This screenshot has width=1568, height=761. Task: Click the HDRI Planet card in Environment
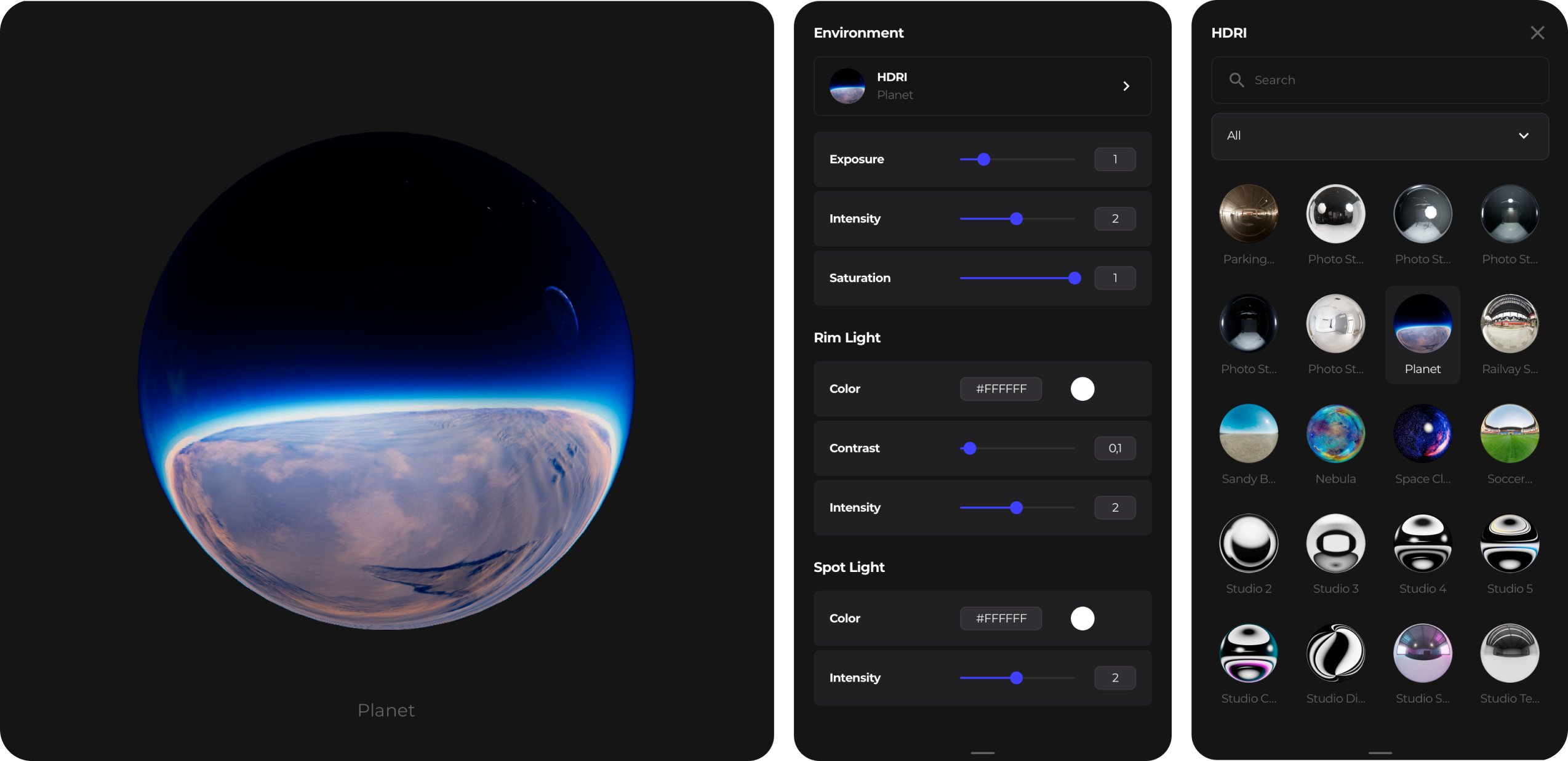(x=982, y=86)
